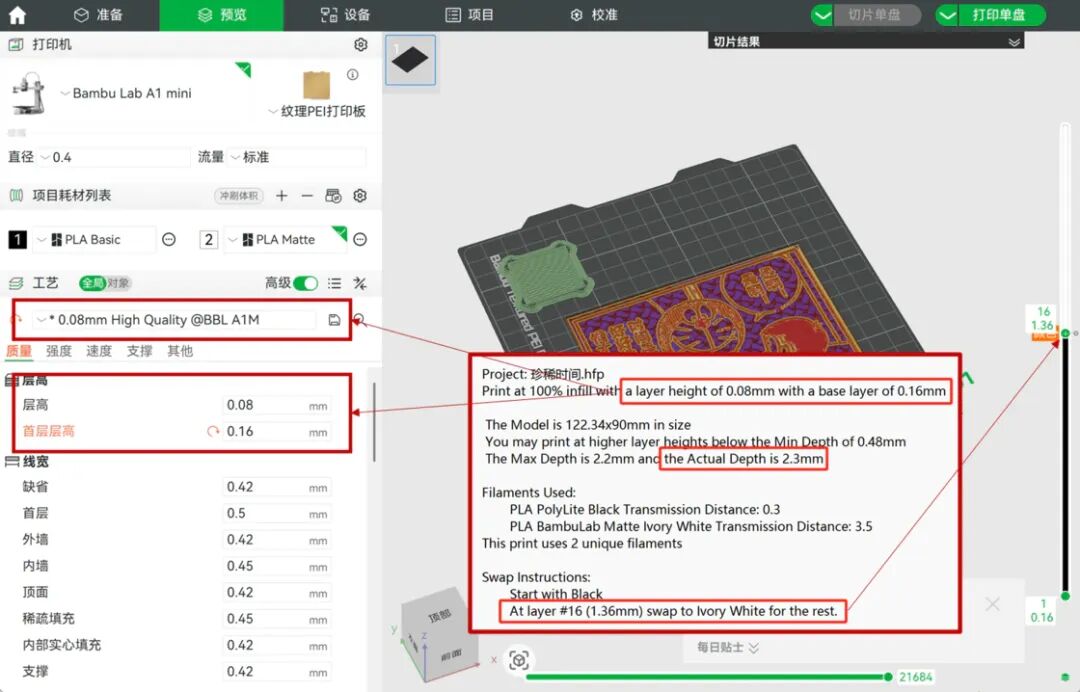Sync filament list from AMS icon

[x=333, y=196]
